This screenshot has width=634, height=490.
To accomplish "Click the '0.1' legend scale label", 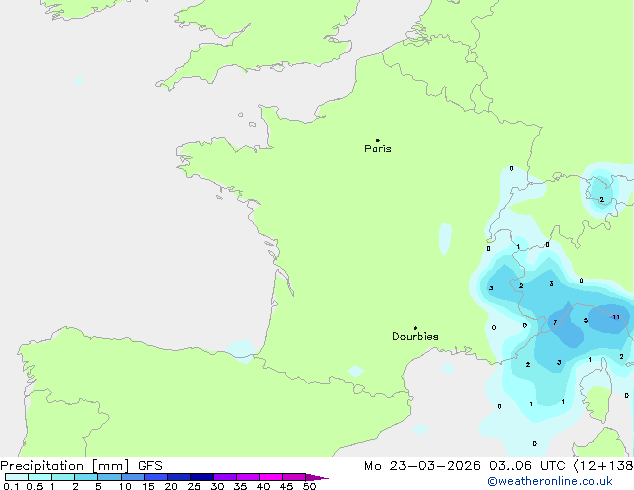I will point(11,486).
